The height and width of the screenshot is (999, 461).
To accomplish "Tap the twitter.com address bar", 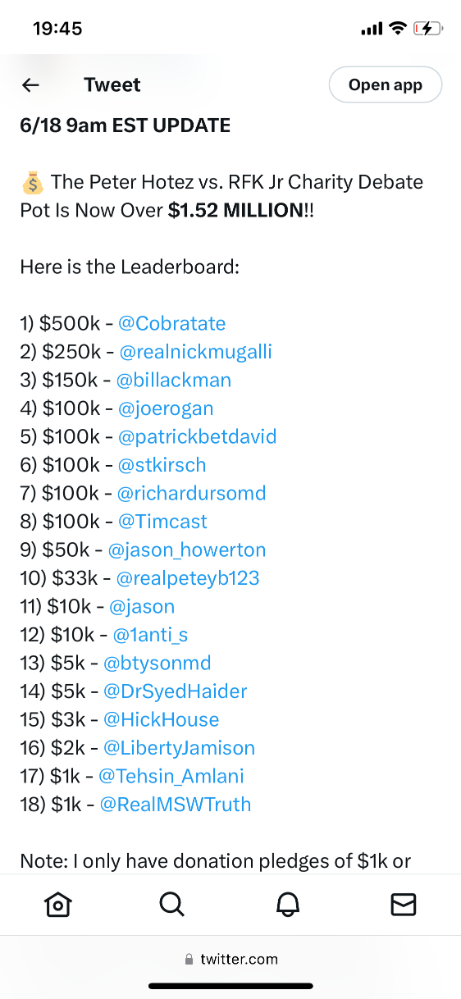I will click(x=230, y=959).
